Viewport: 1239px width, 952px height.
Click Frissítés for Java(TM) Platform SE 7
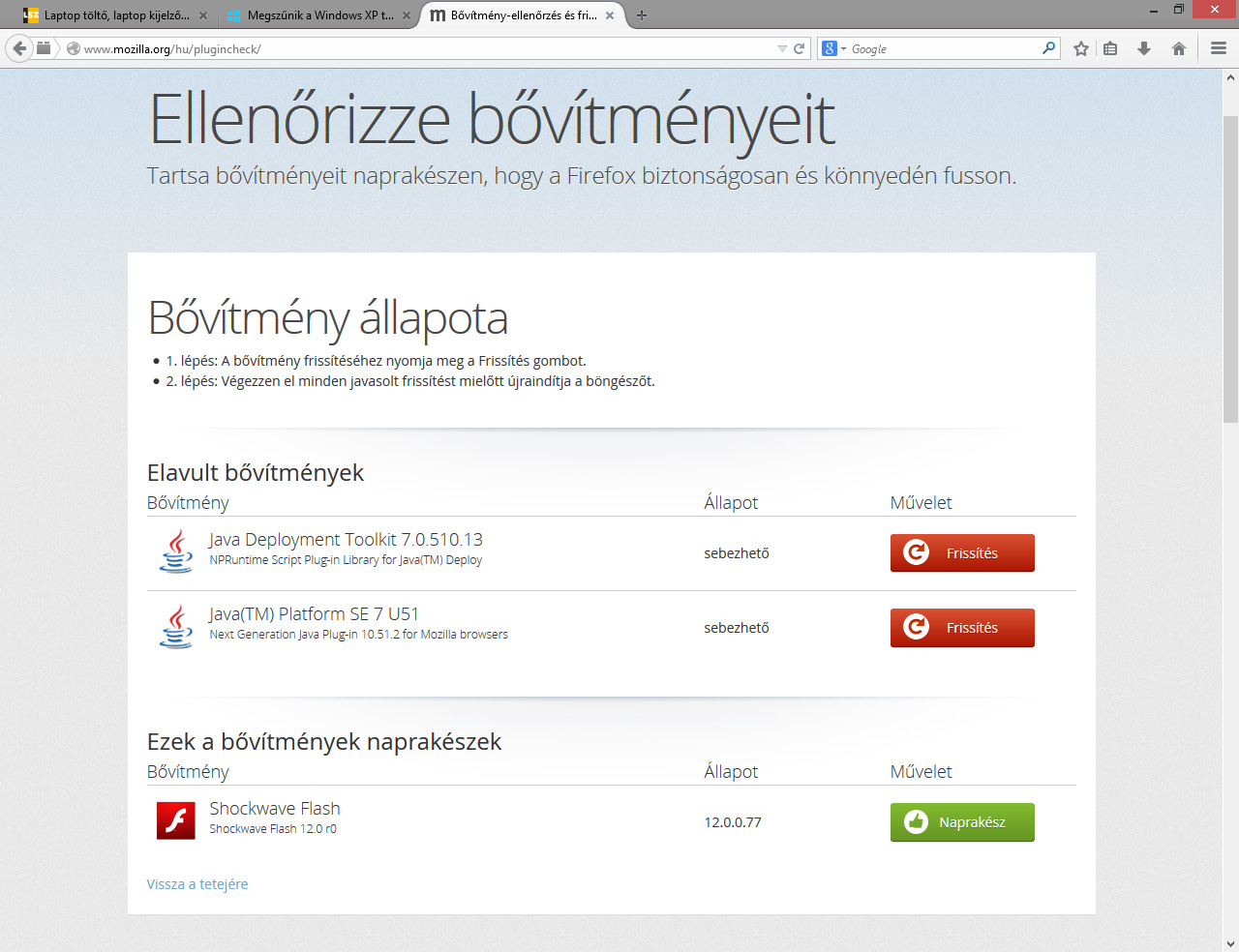[962, 628]
